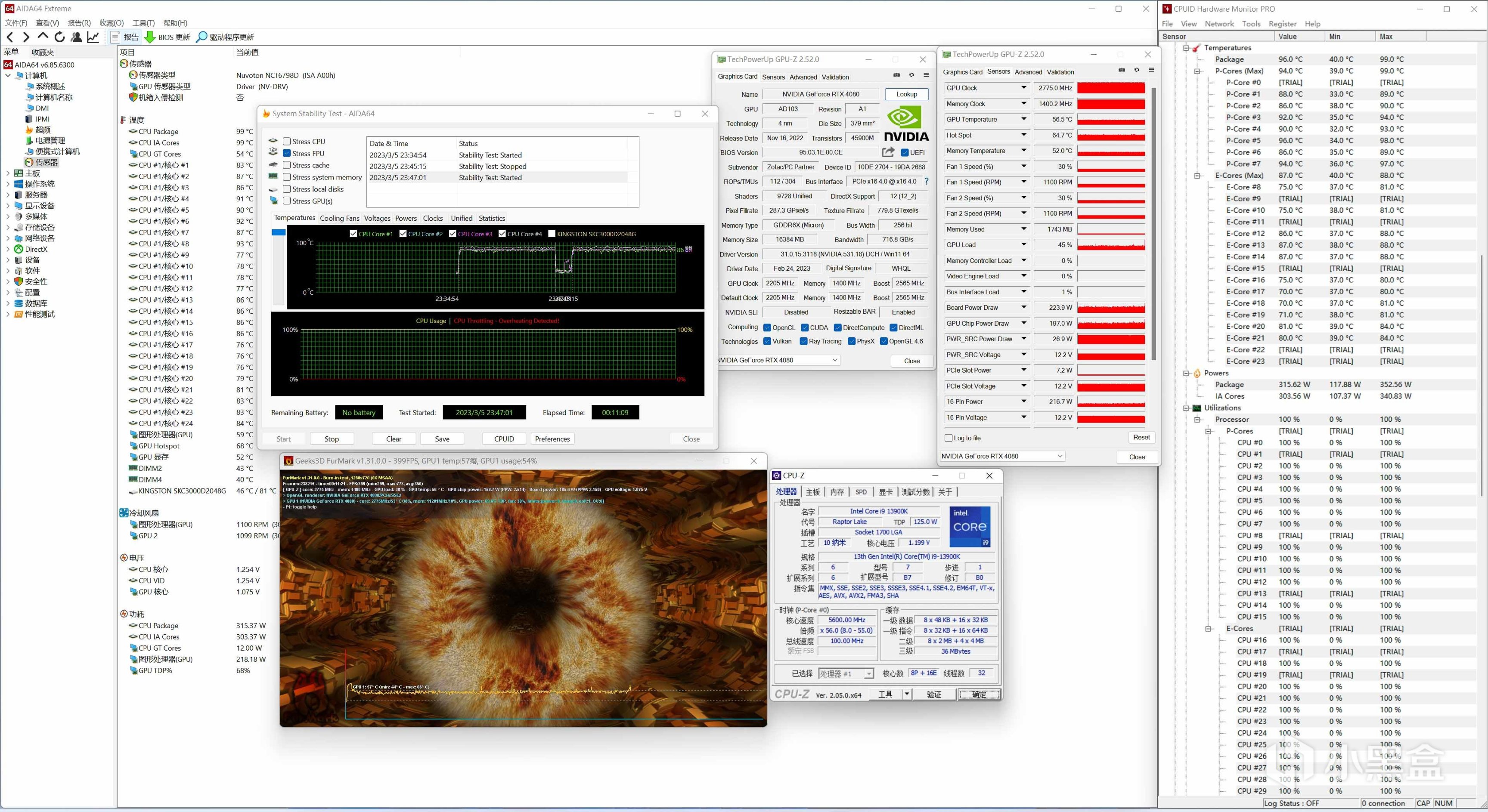
Task: Click the AIDA64 refresh toolbar icon
Action: (59, 37)
